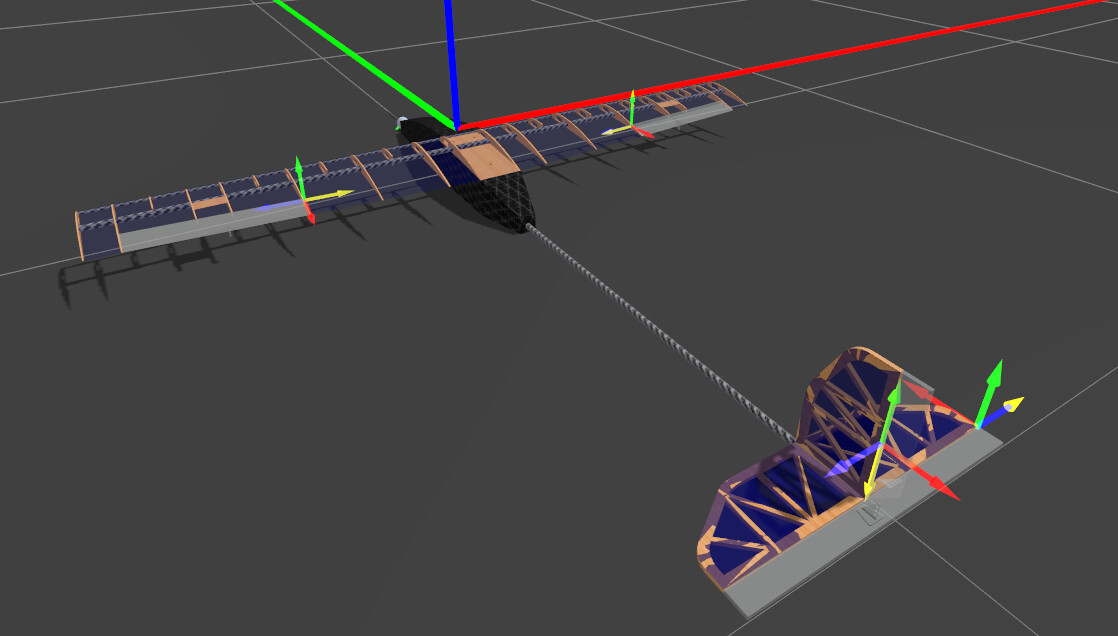
Task: Select the small joint axes on right wing
Action: point(632,121)
